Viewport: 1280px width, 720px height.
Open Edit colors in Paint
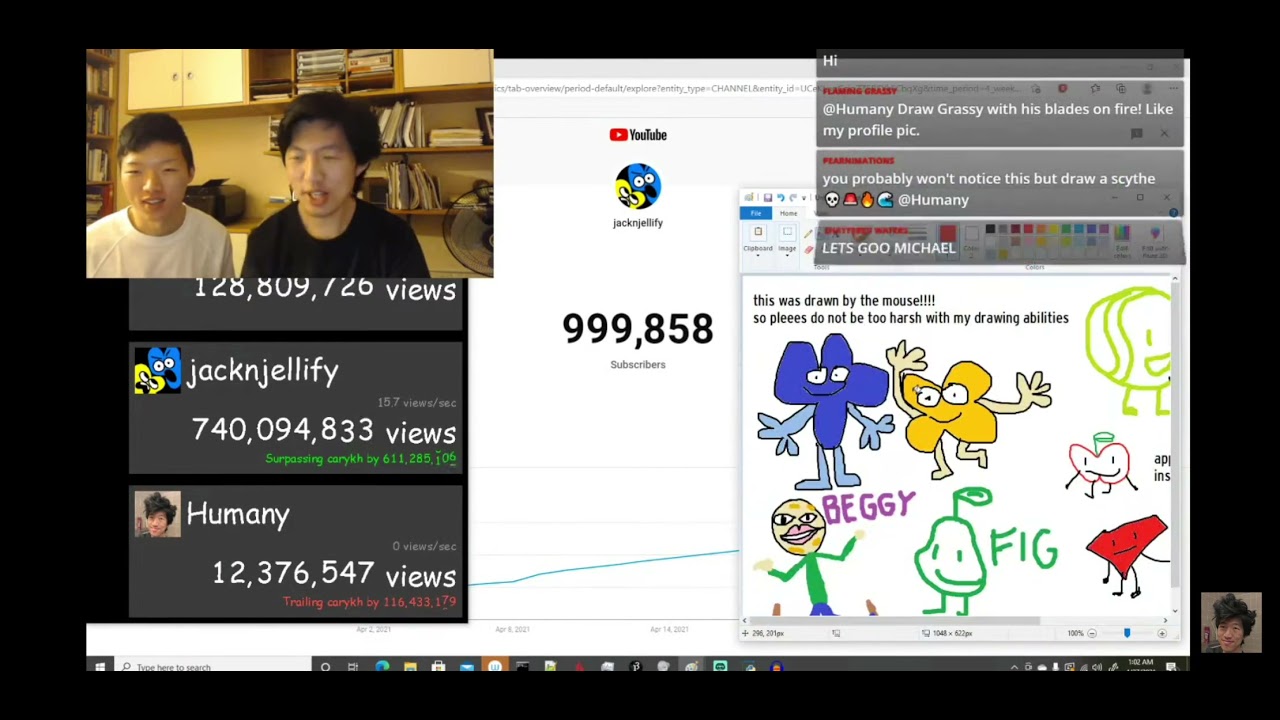click(1122, 240)
